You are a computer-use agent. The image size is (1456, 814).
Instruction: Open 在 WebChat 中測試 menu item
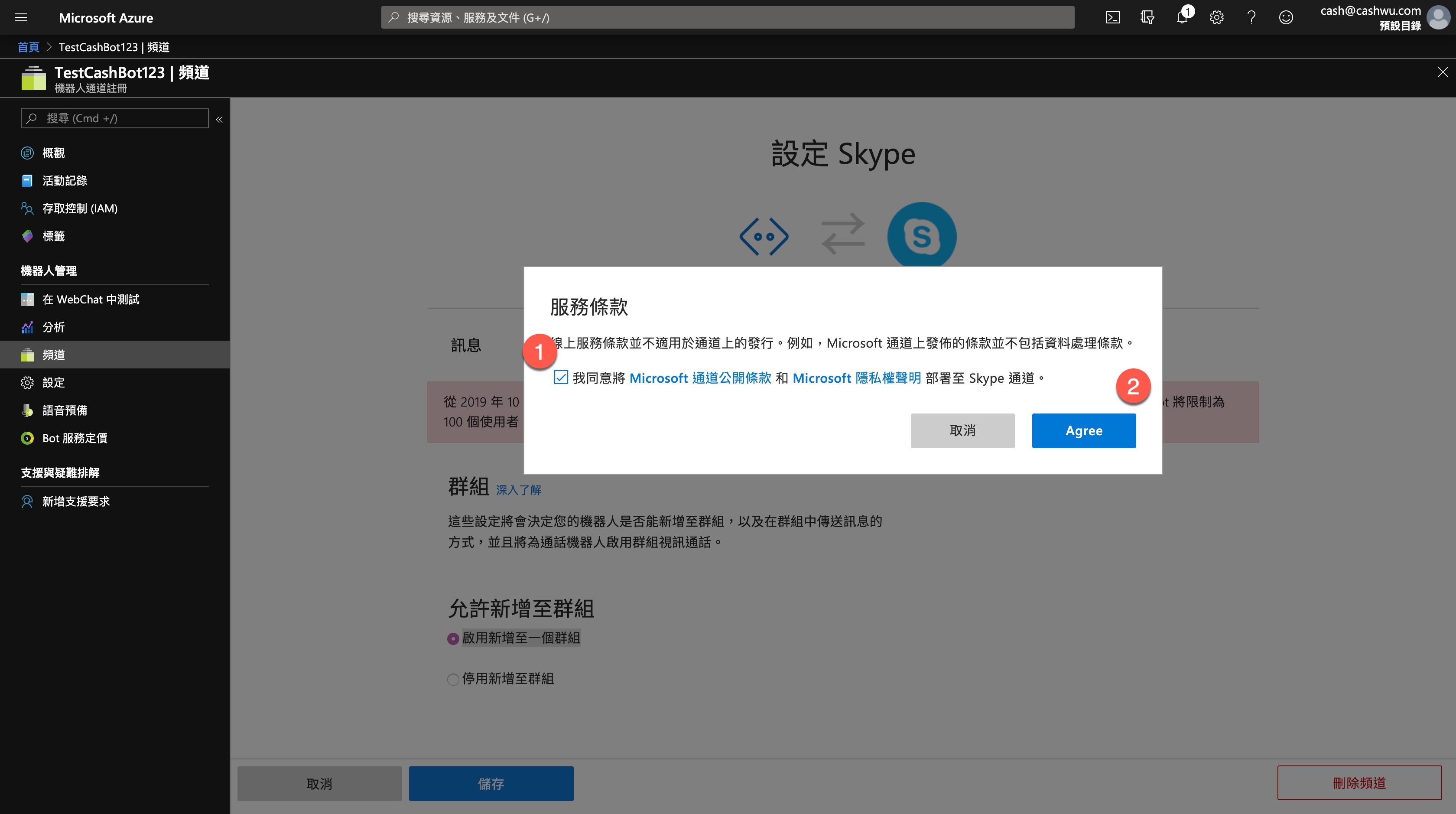pos(91,300)
